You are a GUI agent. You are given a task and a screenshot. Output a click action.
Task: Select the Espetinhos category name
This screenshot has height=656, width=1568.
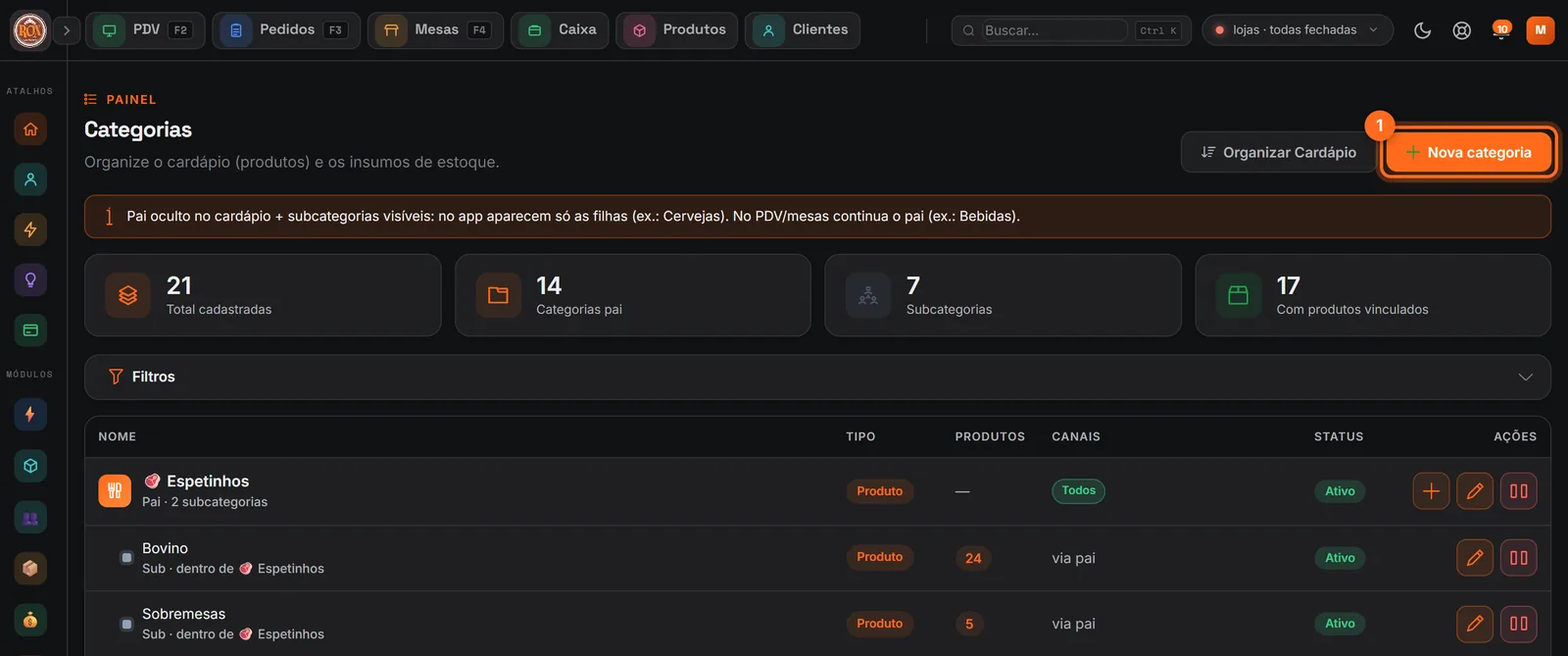(208, 480)
